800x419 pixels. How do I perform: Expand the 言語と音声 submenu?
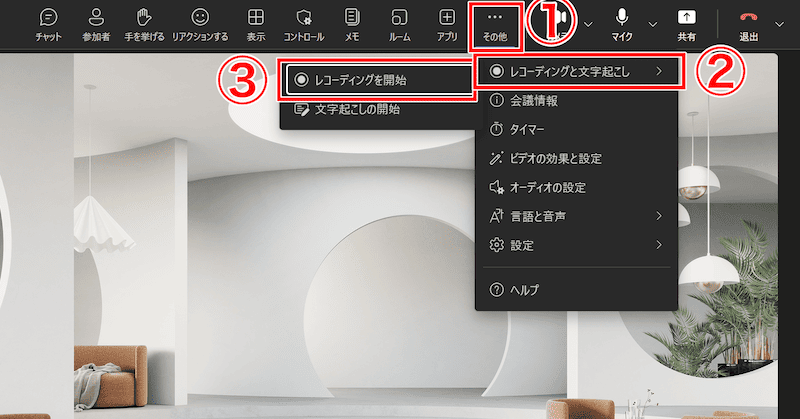(x=575, y=216)
